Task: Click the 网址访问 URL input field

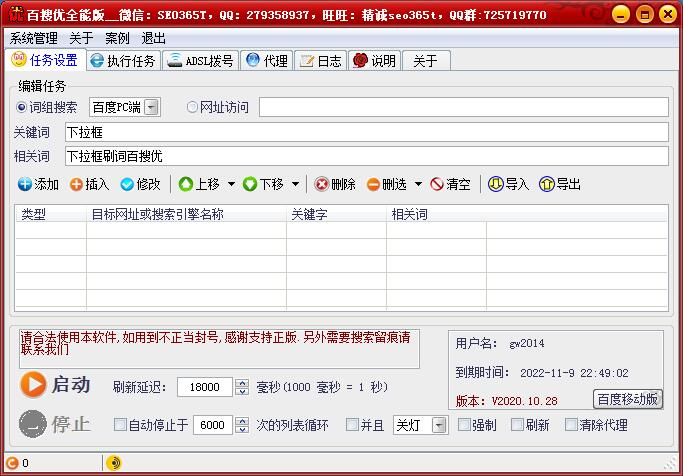Action: 463,107
